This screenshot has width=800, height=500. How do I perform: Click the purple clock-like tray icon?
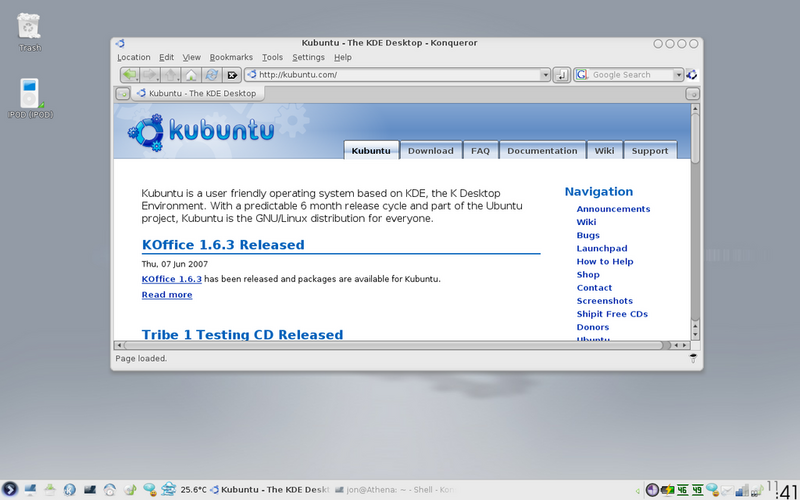click(652, 490)
